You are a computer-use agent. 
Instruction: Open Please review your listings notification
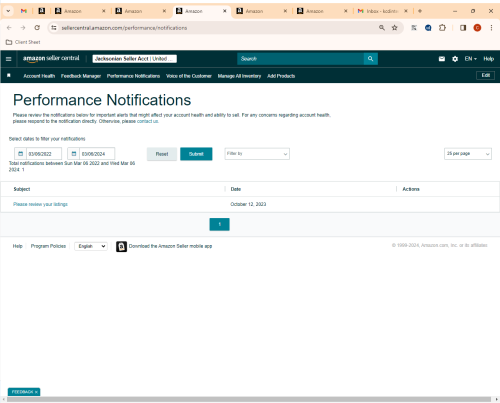coord(40,204)
